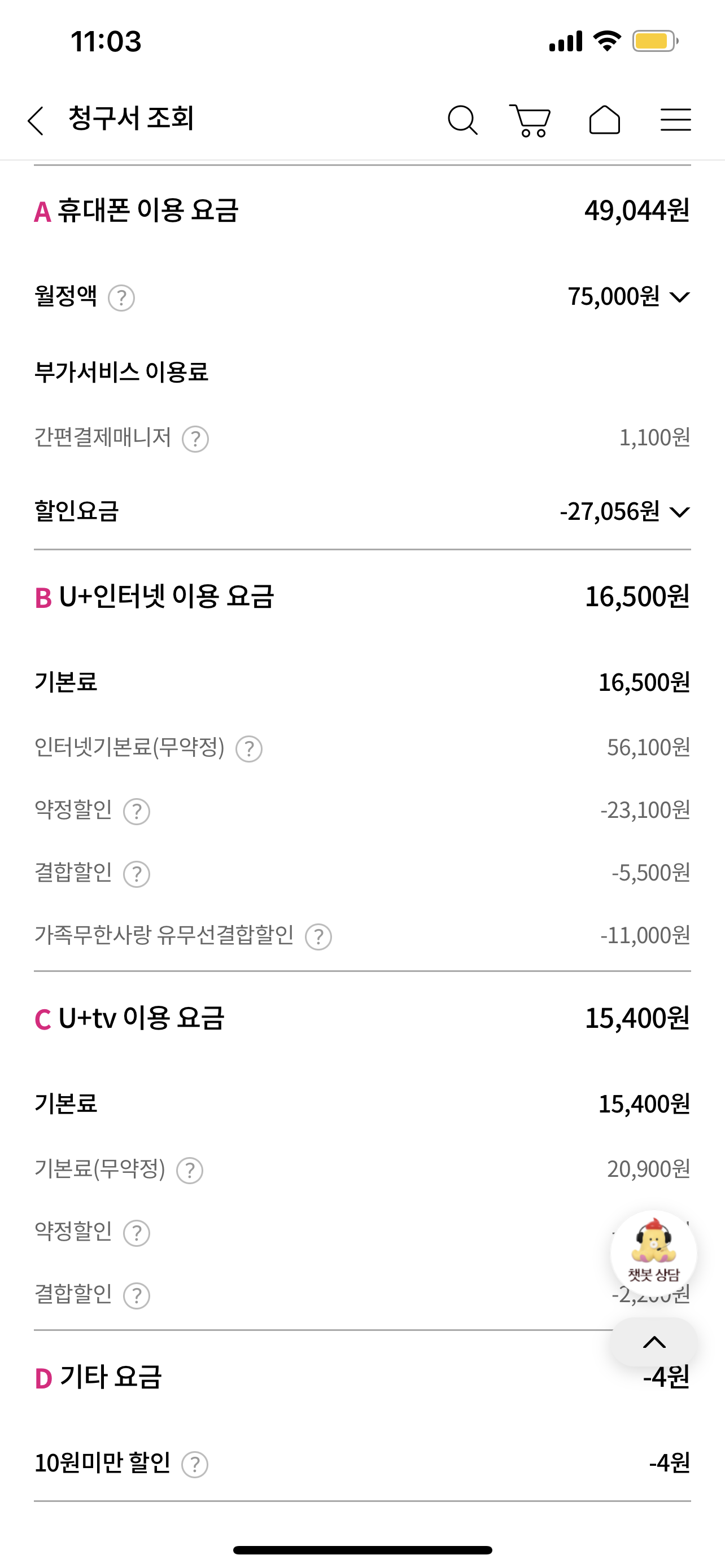Show help for 인터넷기본료(무약정)
This screenshot has height=1568, width=725.
249,748
